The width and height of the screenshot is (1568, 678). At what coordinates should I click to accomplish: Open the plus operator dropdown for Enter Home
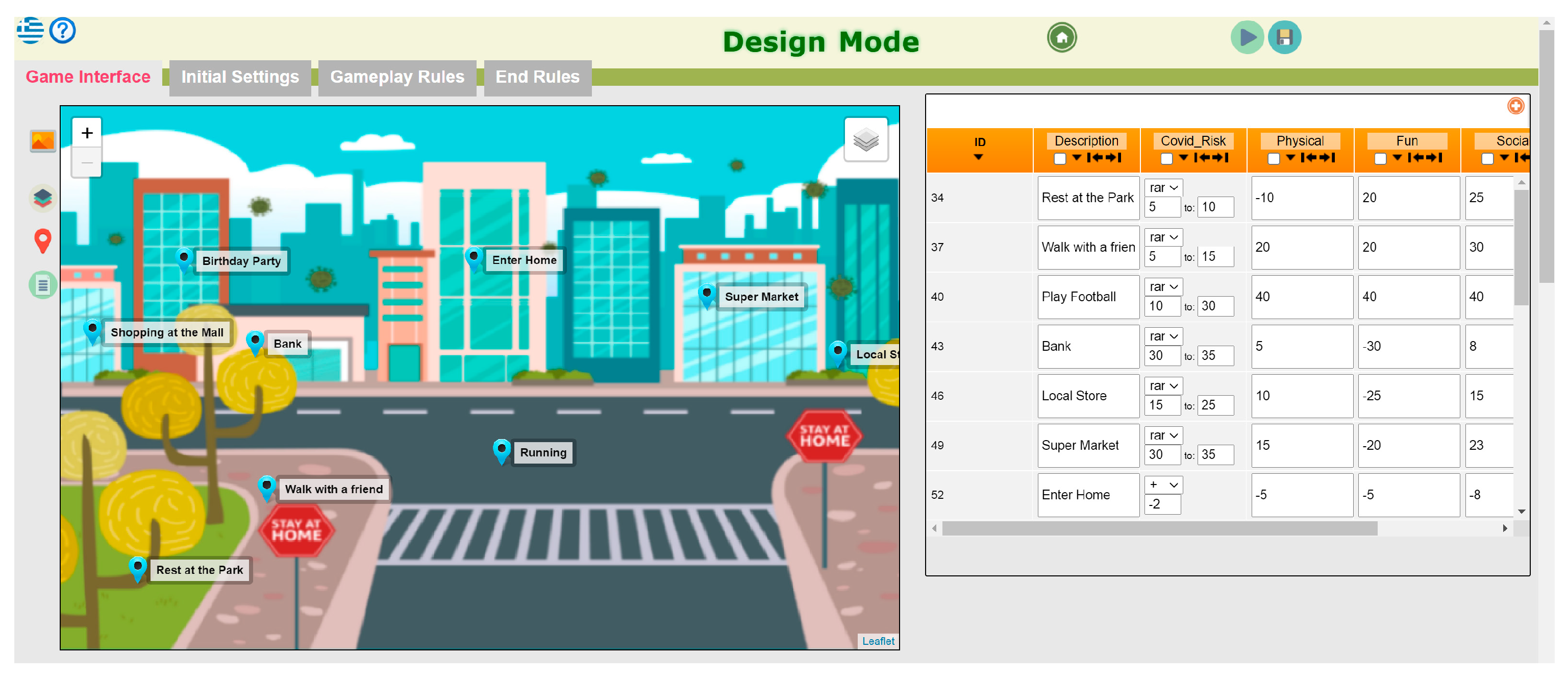[x=1163, y=485]
